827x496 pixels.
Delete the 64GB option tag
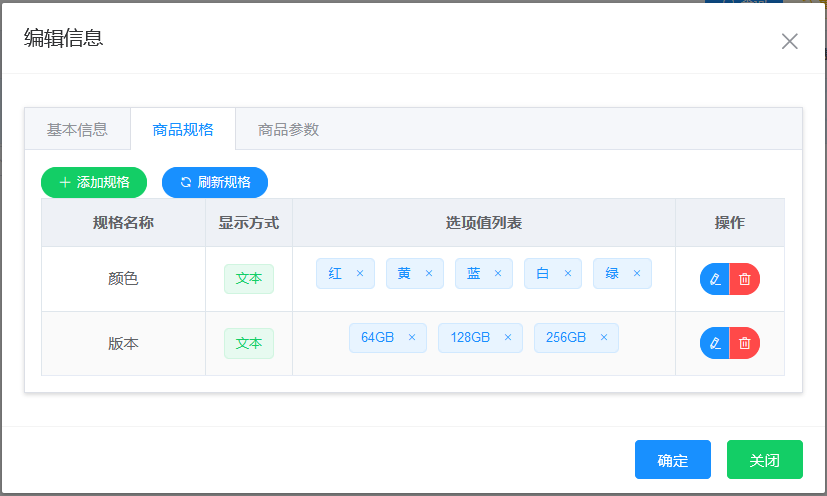(x=411, y=338)
